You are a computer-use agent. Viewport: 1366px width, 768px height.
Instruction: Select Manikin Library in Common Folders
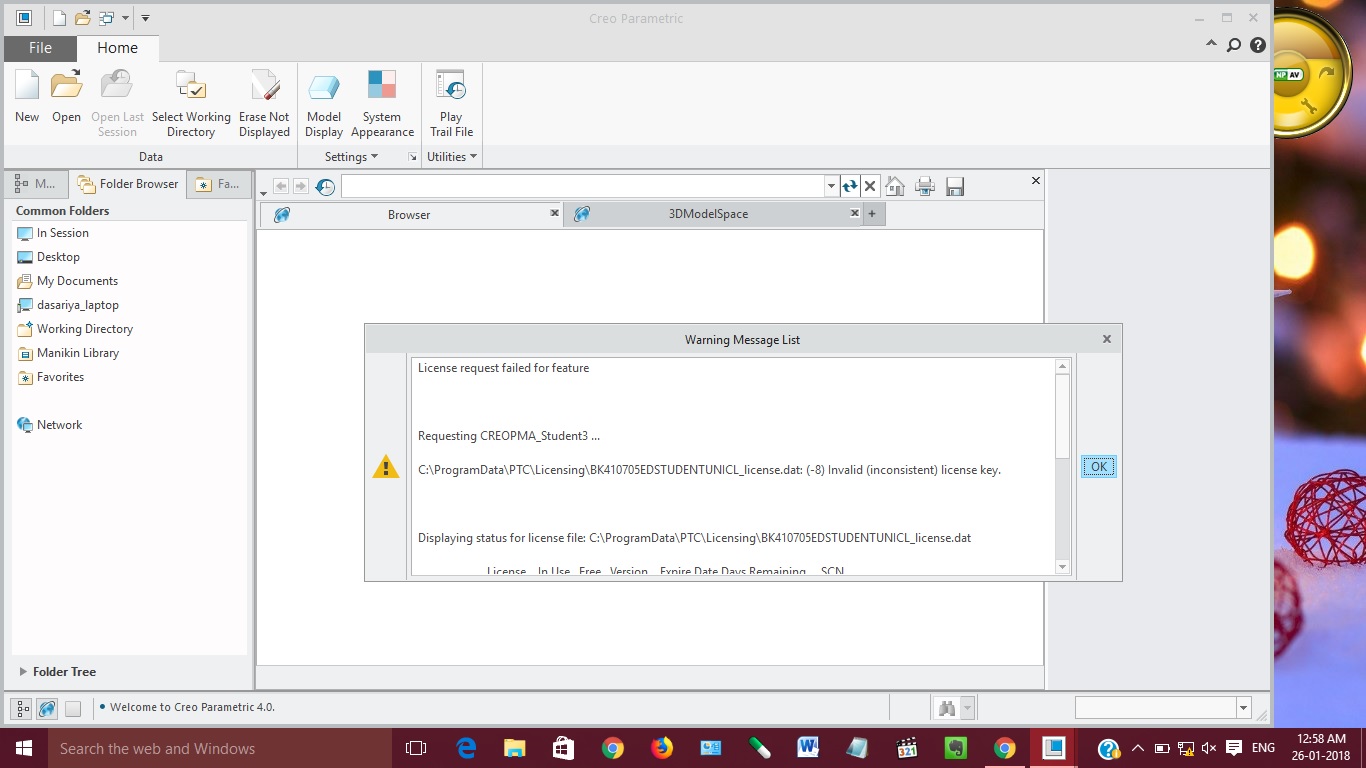click(77, 353)
